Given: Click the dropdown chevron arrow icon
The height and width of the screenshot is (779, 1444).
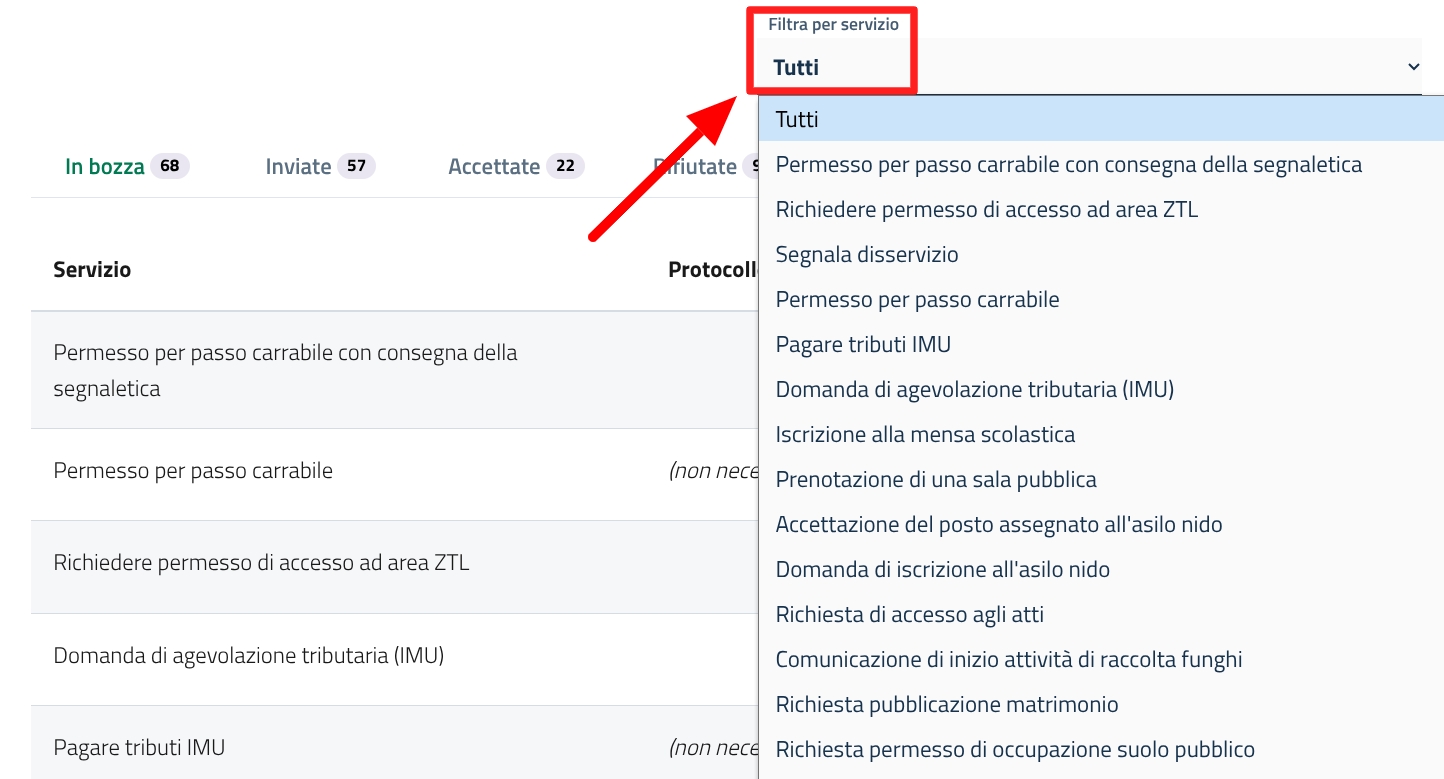Looking at the screenshot, I should [x=1413, y=67].
